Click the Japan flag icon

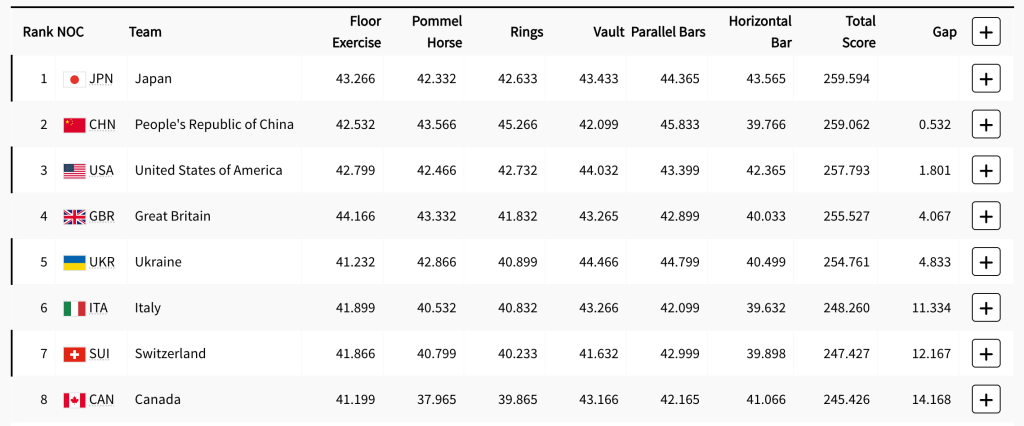pyautogui.click(x=74, y=79)
